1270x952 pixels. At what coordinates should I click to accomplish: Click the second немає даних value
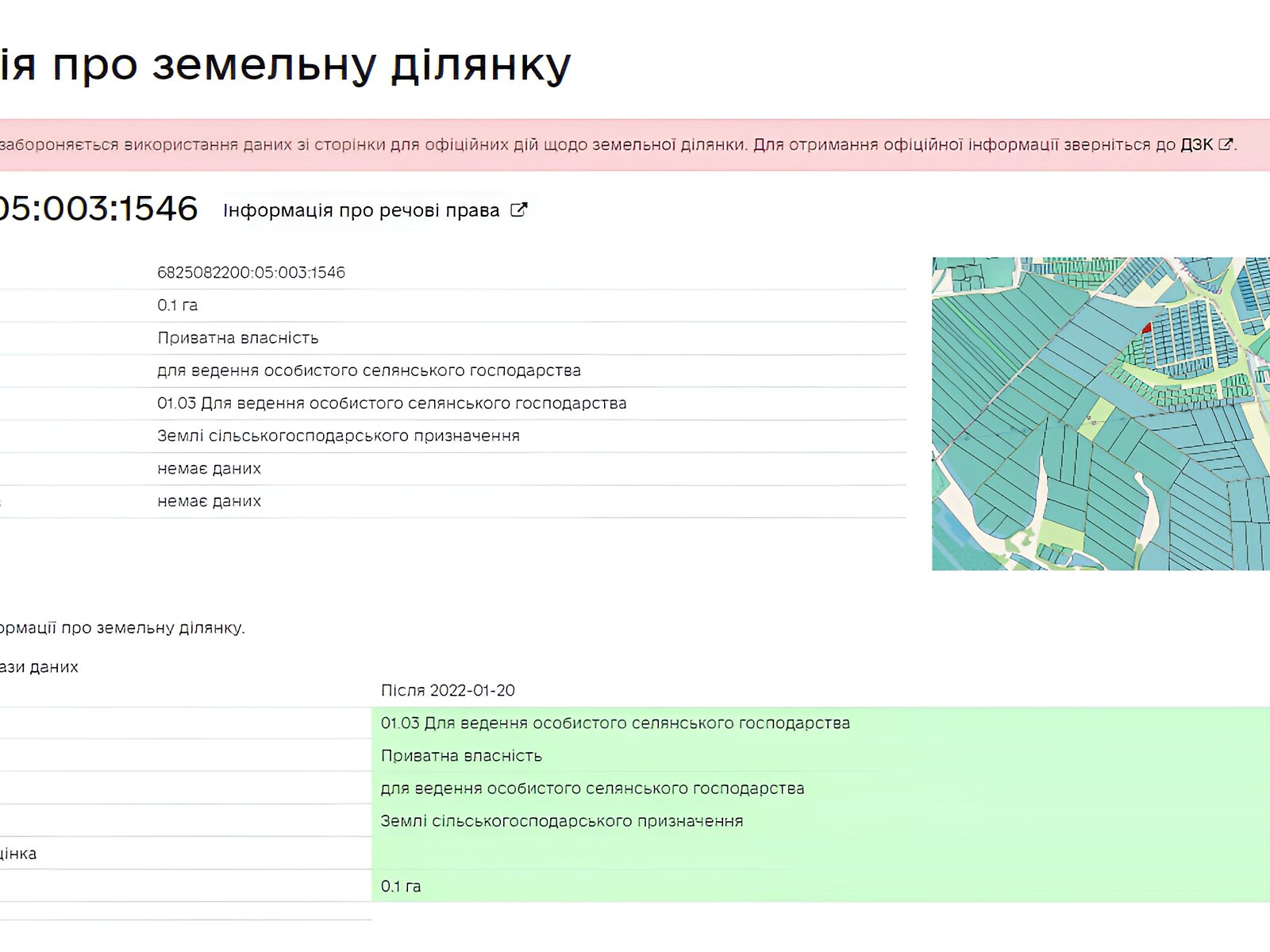(209, 501)
